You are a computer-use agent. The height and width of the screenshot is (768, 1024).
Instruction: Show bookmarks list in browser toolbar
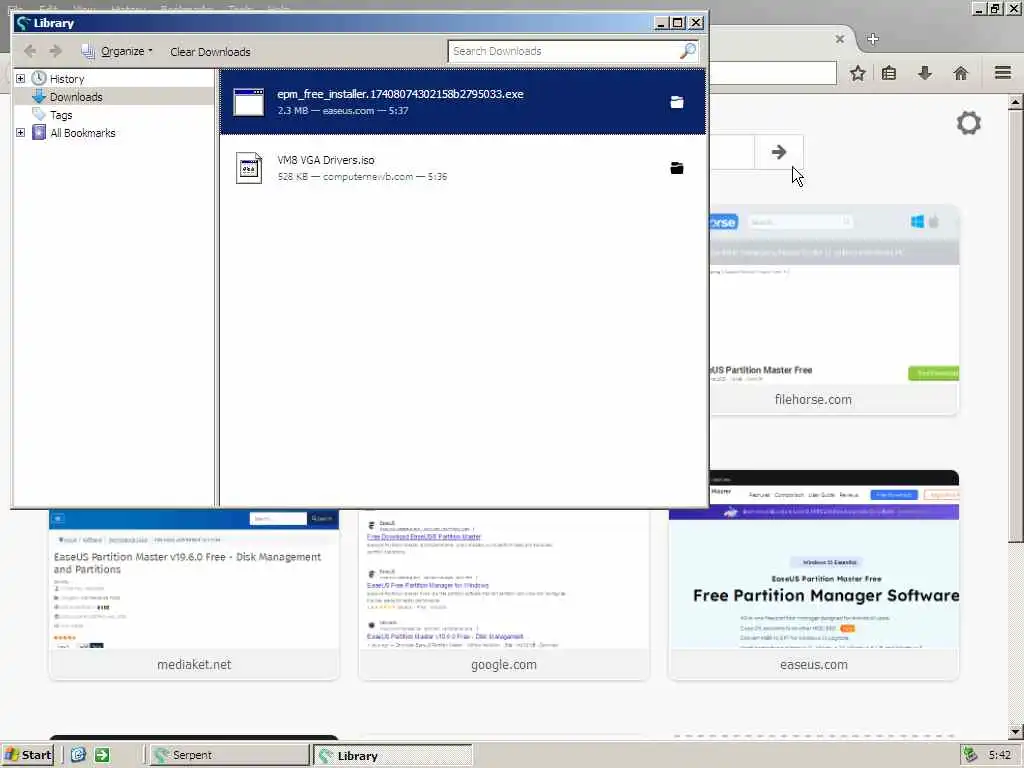pyautogui.click(x=889, y=73)
